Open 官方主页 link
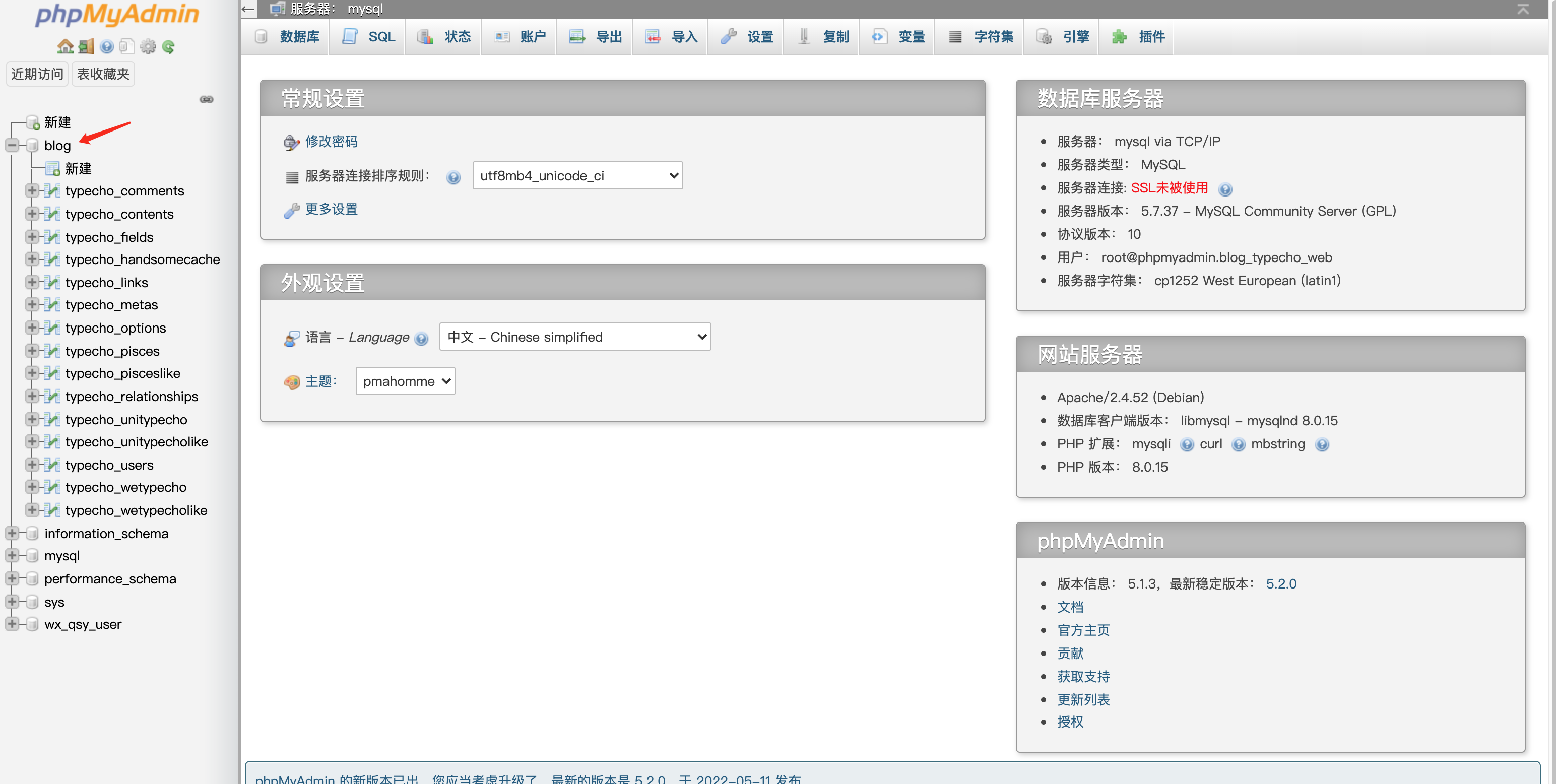Screen dimensions: 1556x784 tap(1084, 631)
